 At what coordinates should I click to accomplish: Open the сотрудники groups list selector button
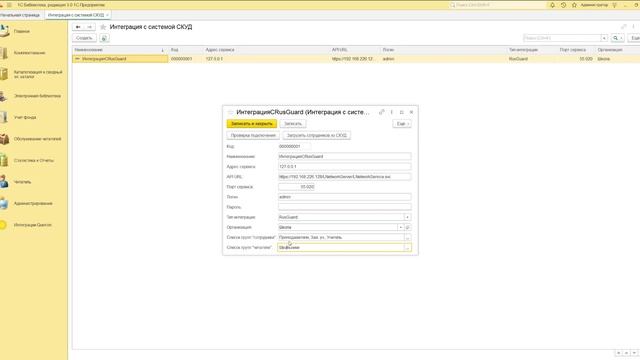coord(407,238)
